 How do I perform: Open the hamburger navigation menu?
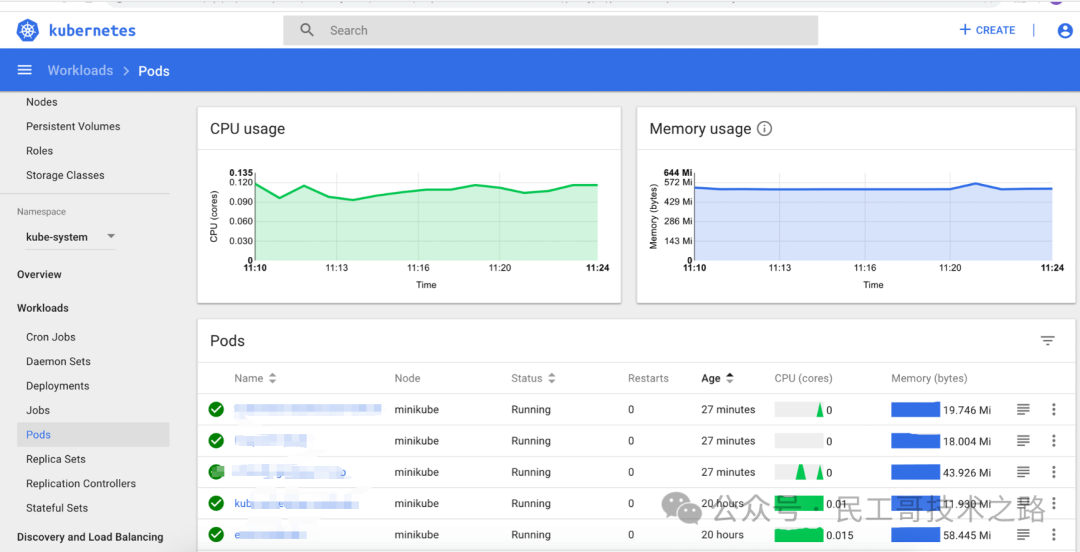click(25, 70)
